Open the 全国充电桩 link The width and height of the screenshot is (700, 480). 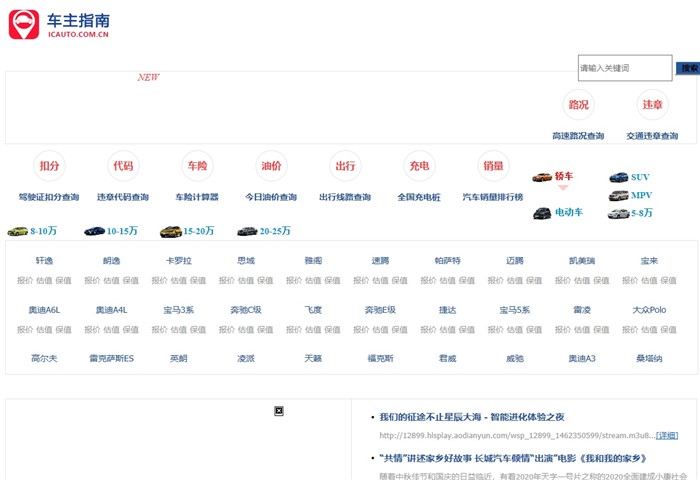click(x=419, y=197)
